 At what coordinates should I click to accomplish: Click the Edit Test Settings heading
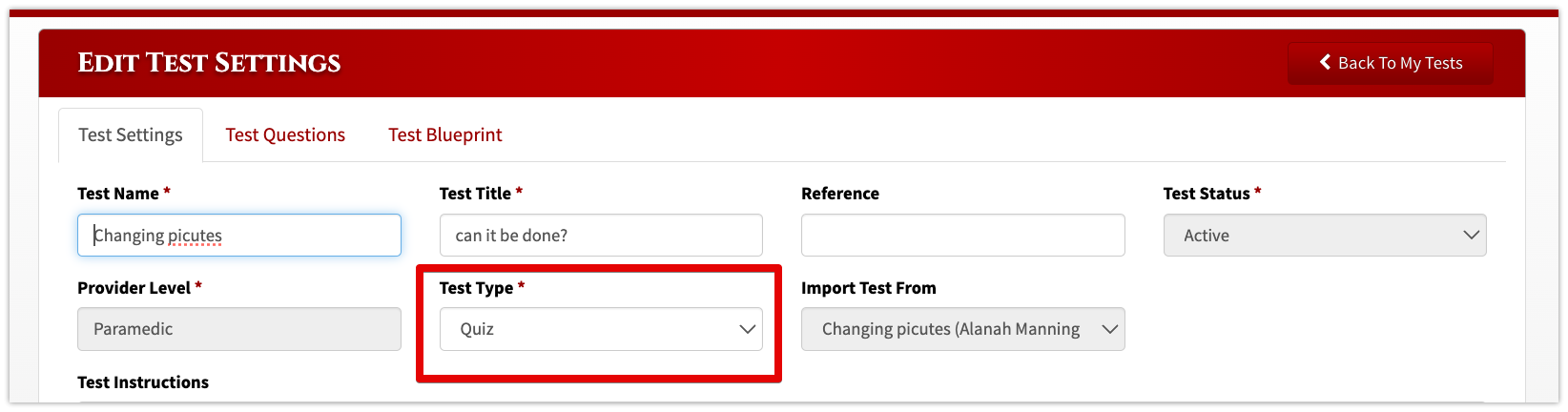pyautogui.click(x=209, y=63)
